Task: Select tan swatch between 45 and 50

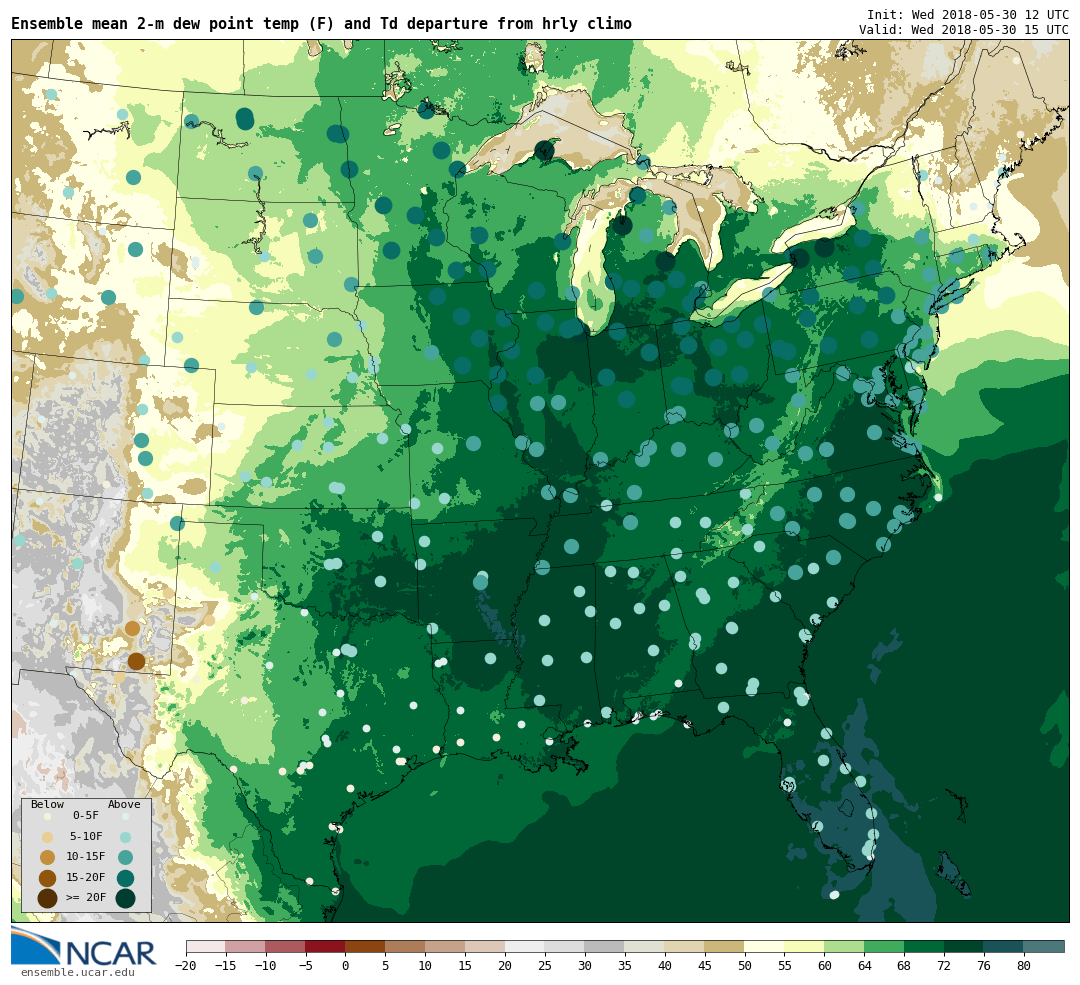Action: coord(725,946)
